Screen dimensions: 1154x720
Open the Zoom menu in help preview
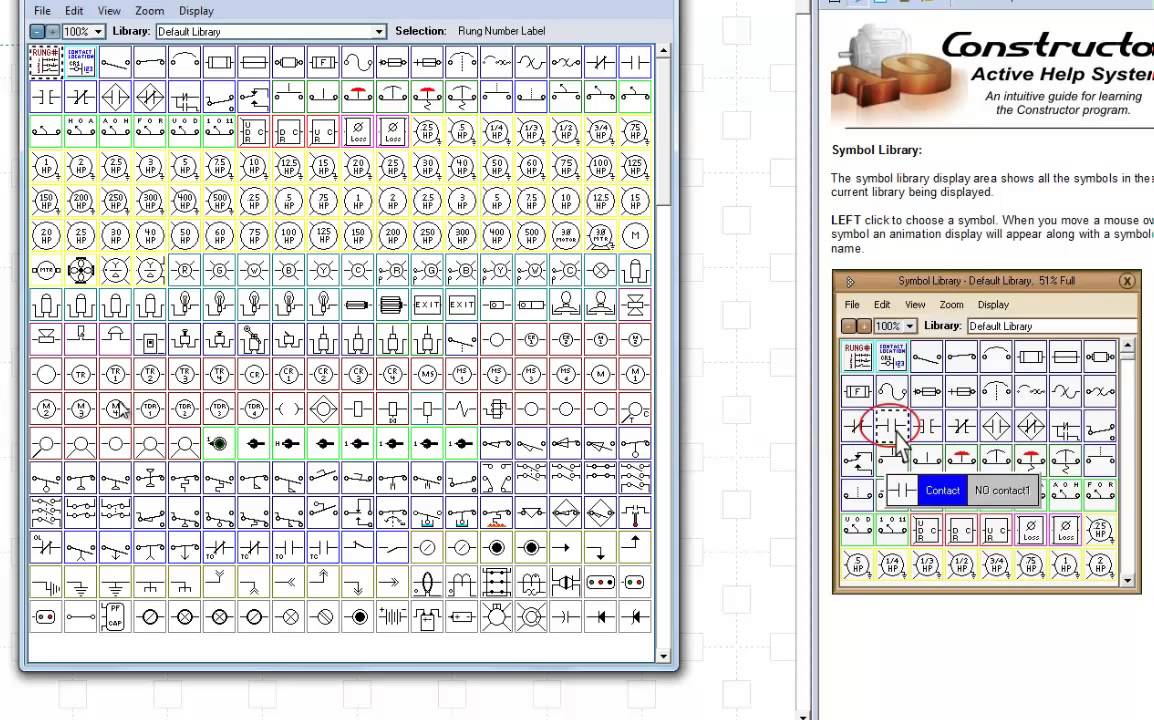point(951,304)
